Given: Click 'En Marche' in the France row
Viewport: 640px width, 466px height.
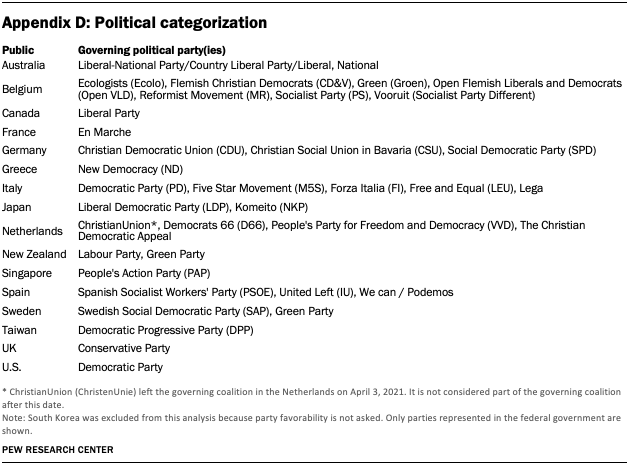Looking at the screenshot, I should coord(104,132).
